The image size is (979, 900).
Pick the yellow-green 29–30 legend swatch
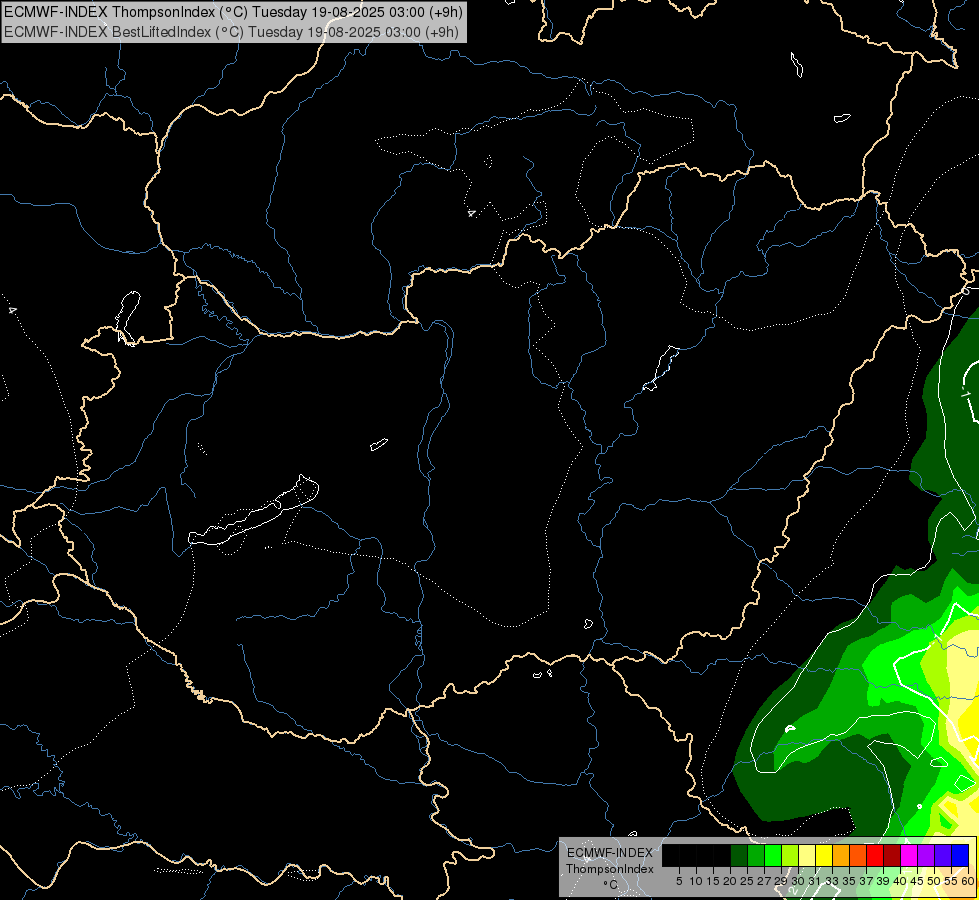790,855
